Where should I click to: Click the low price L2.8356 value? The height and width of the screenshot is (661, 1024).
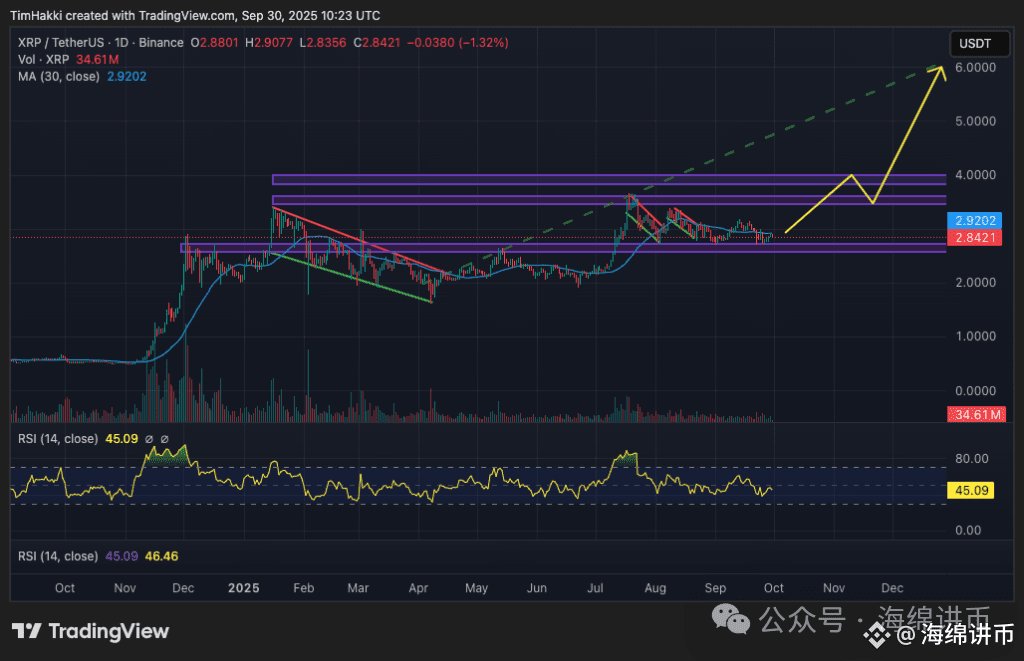(x=323, y=42)
